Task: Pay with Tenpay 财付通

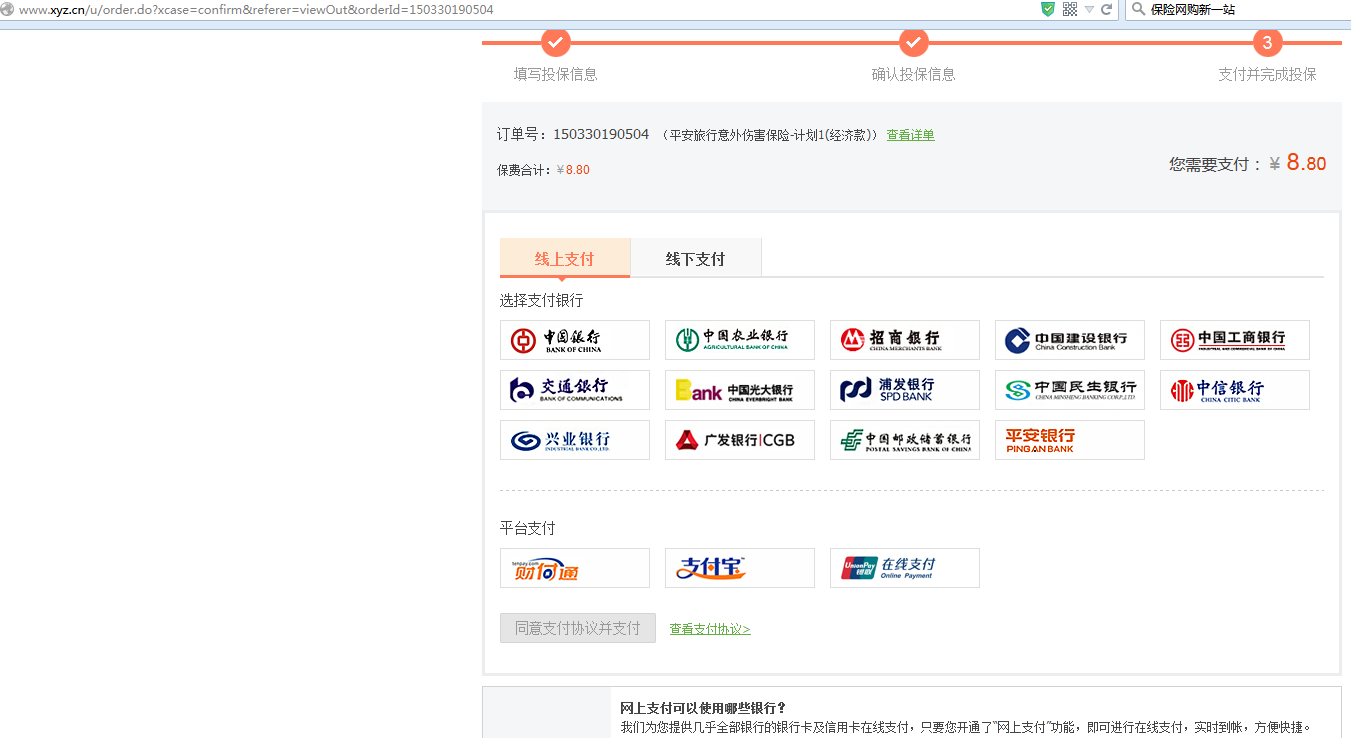Action: click(x=575, y=568)
